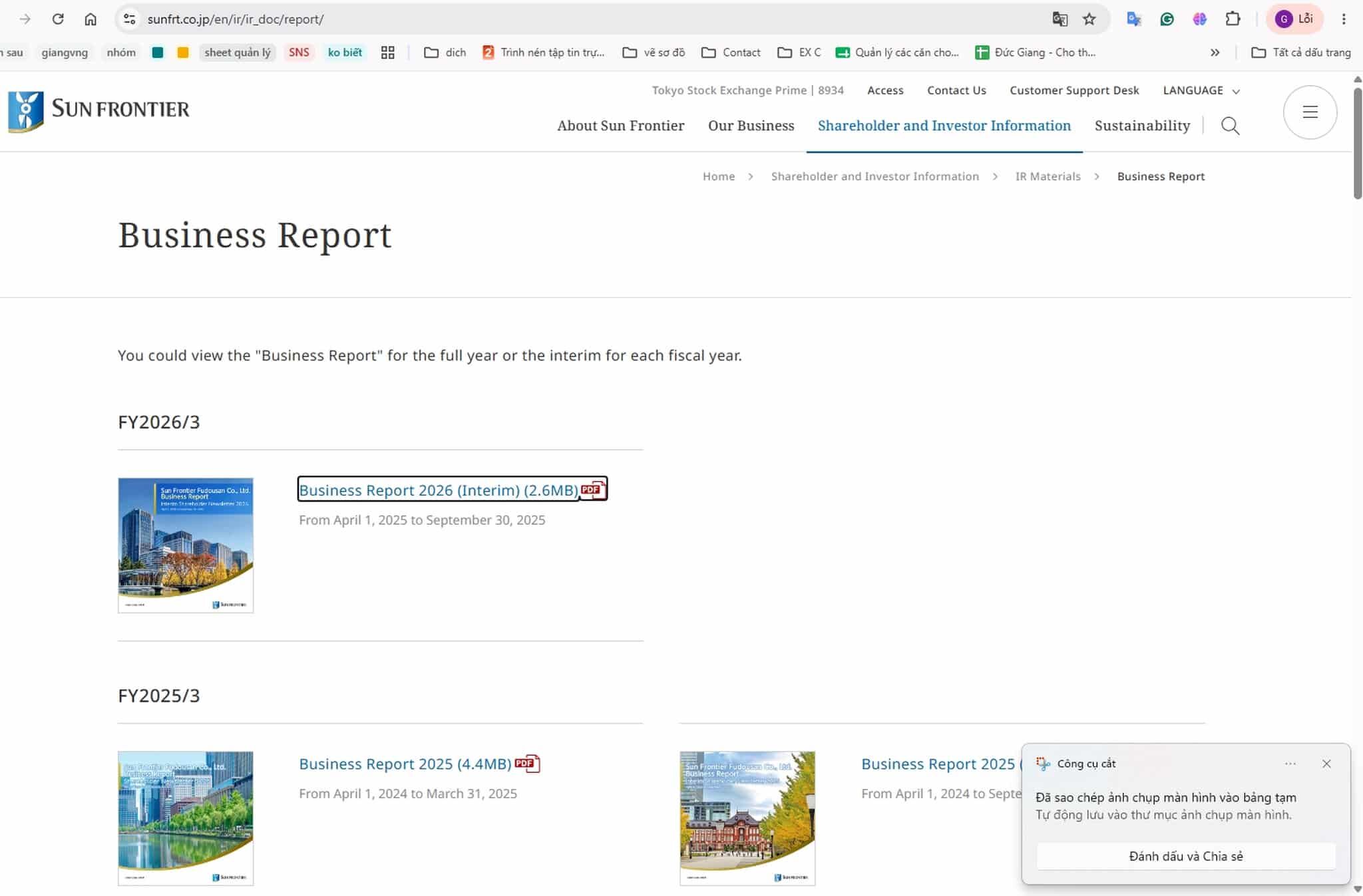Open the purple brain extension icon
The image size is (1363, 896).
1199,19
